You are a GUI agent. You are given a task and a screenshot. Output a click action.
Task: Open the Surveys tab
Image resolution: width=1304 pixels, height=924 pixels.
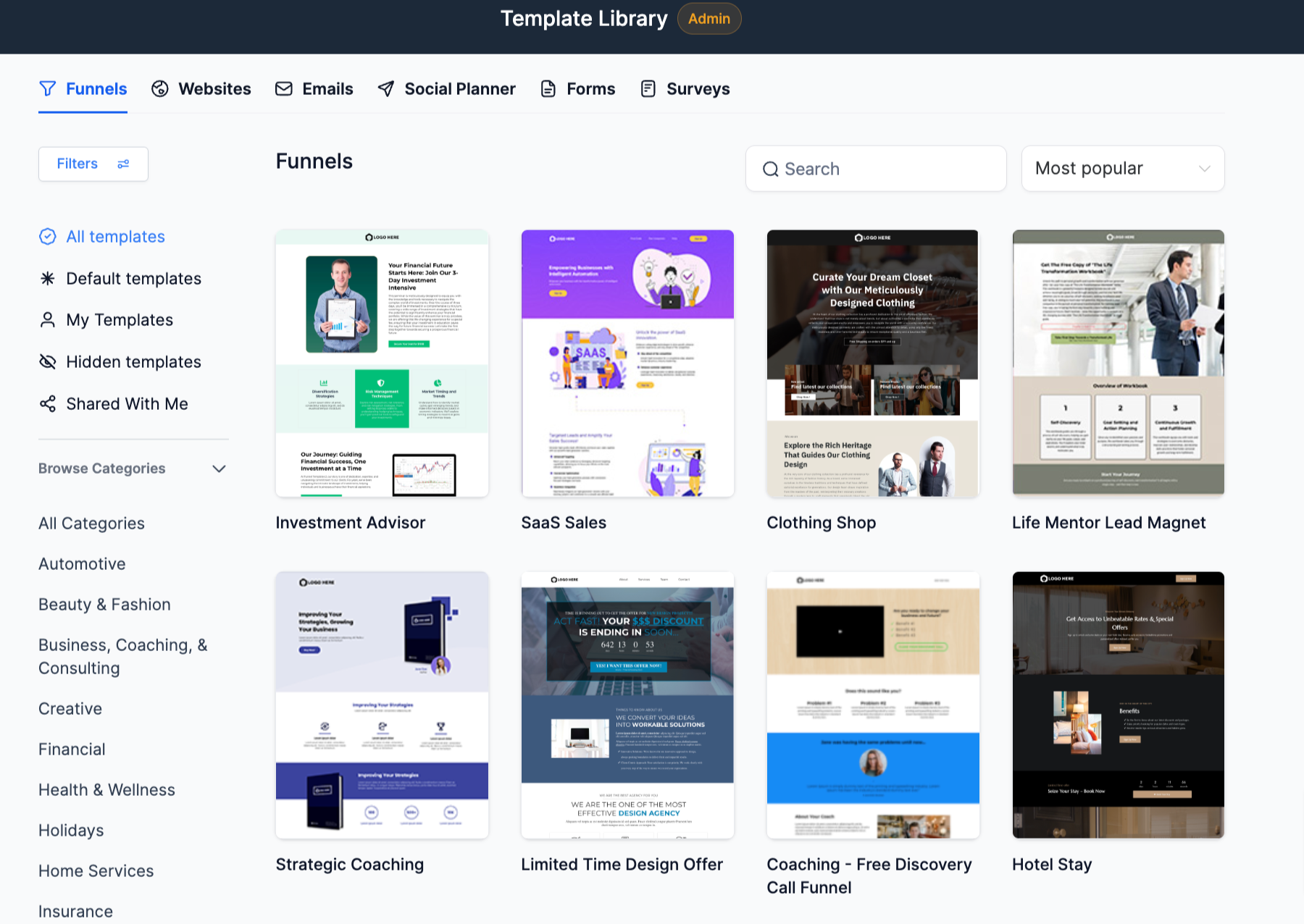[x=685, y=88]
